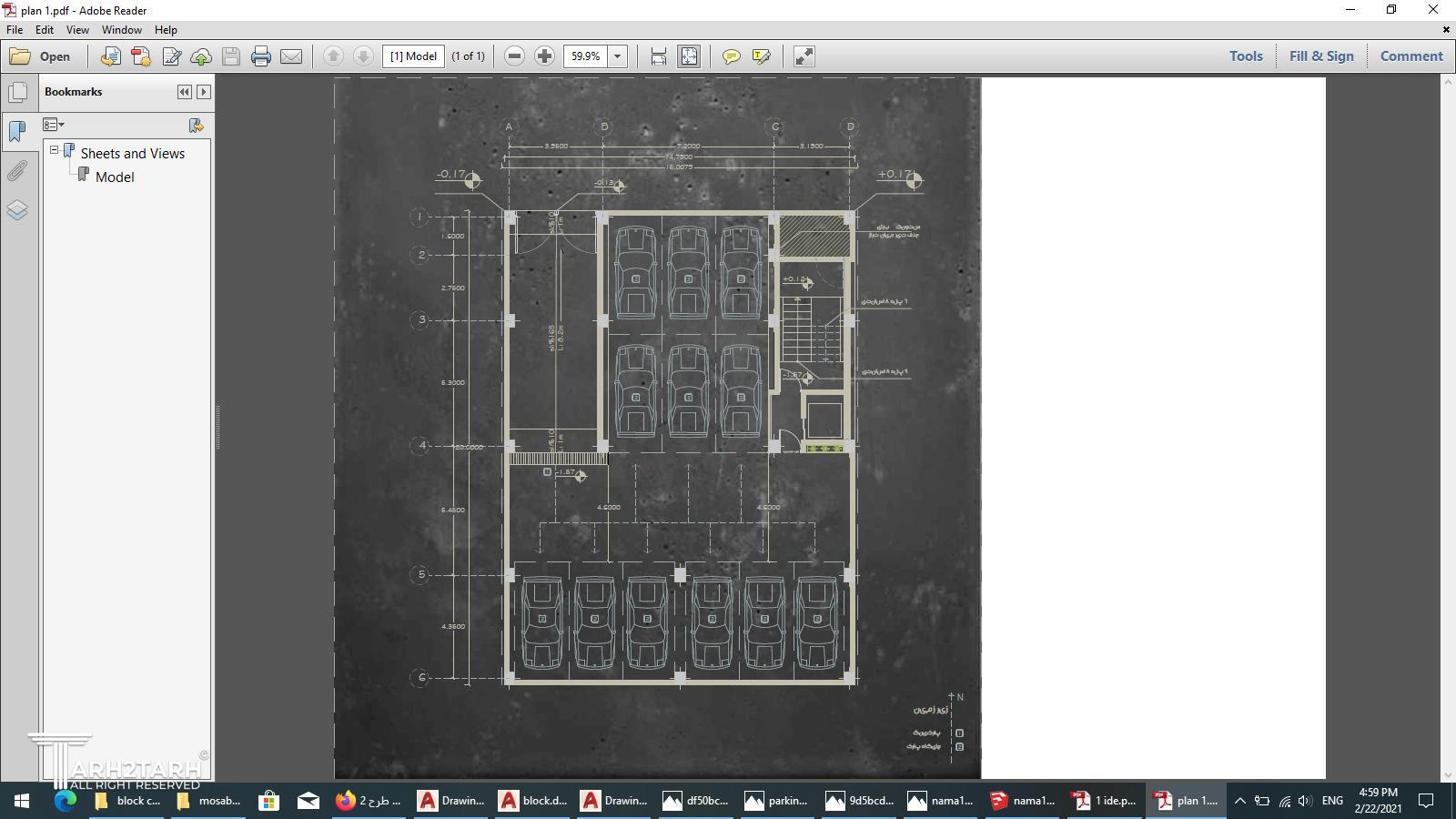Collapse the Sheets and Views tree
1456x819 pixels.
point(55,150)
